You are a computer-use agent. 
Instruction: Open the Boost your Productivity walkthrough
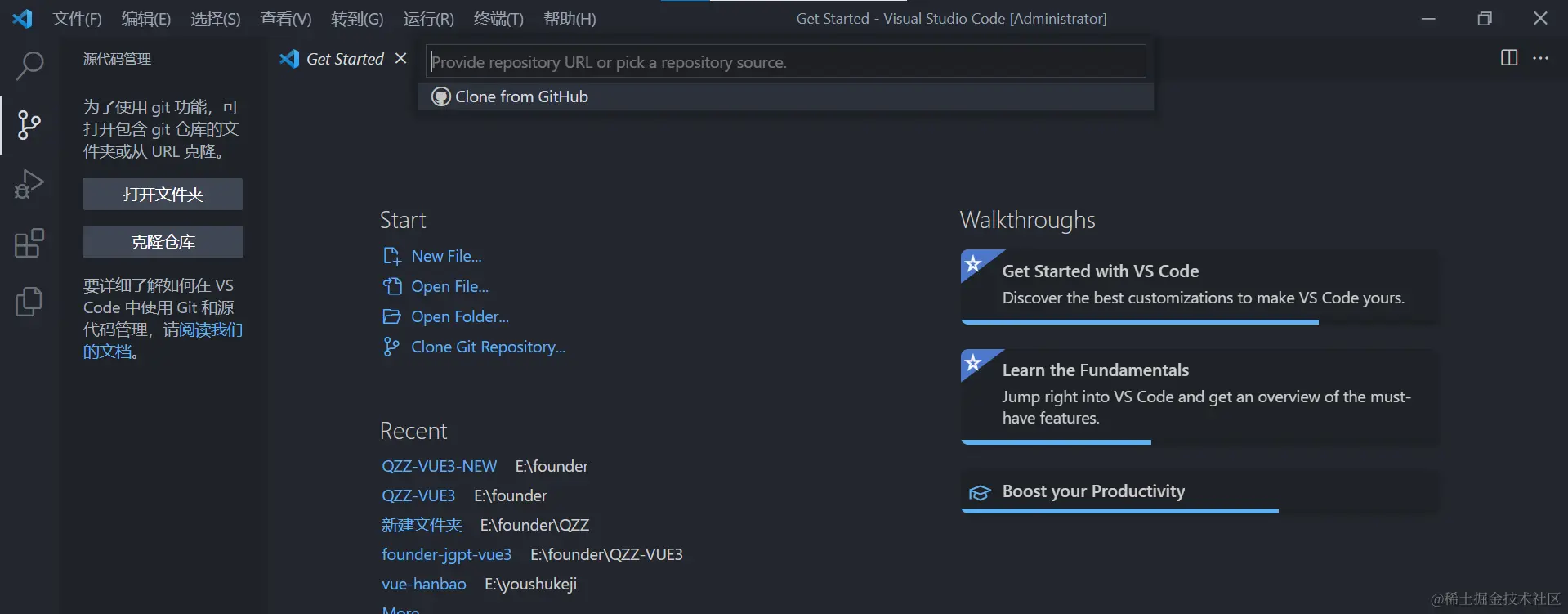click(x=1199, y=491)
